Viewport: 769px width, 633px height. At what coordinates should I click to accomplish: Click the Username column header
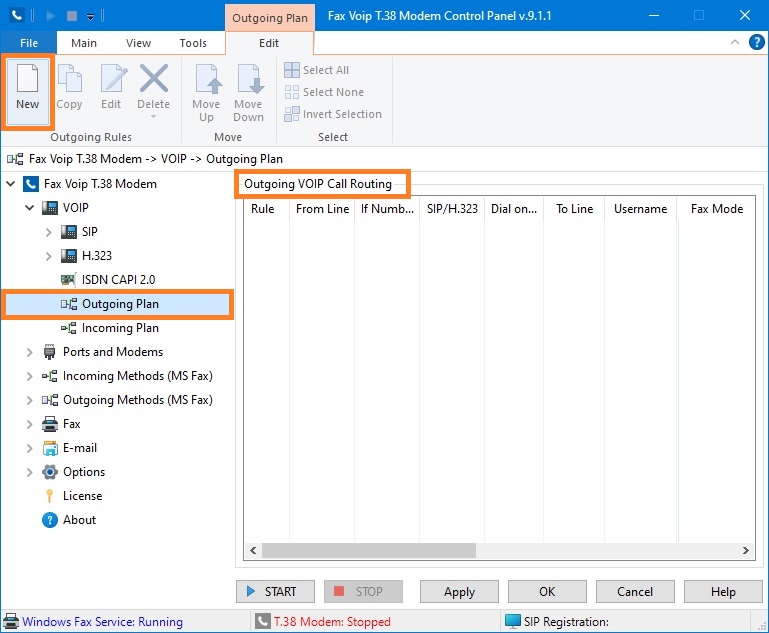tap(641, 209)
